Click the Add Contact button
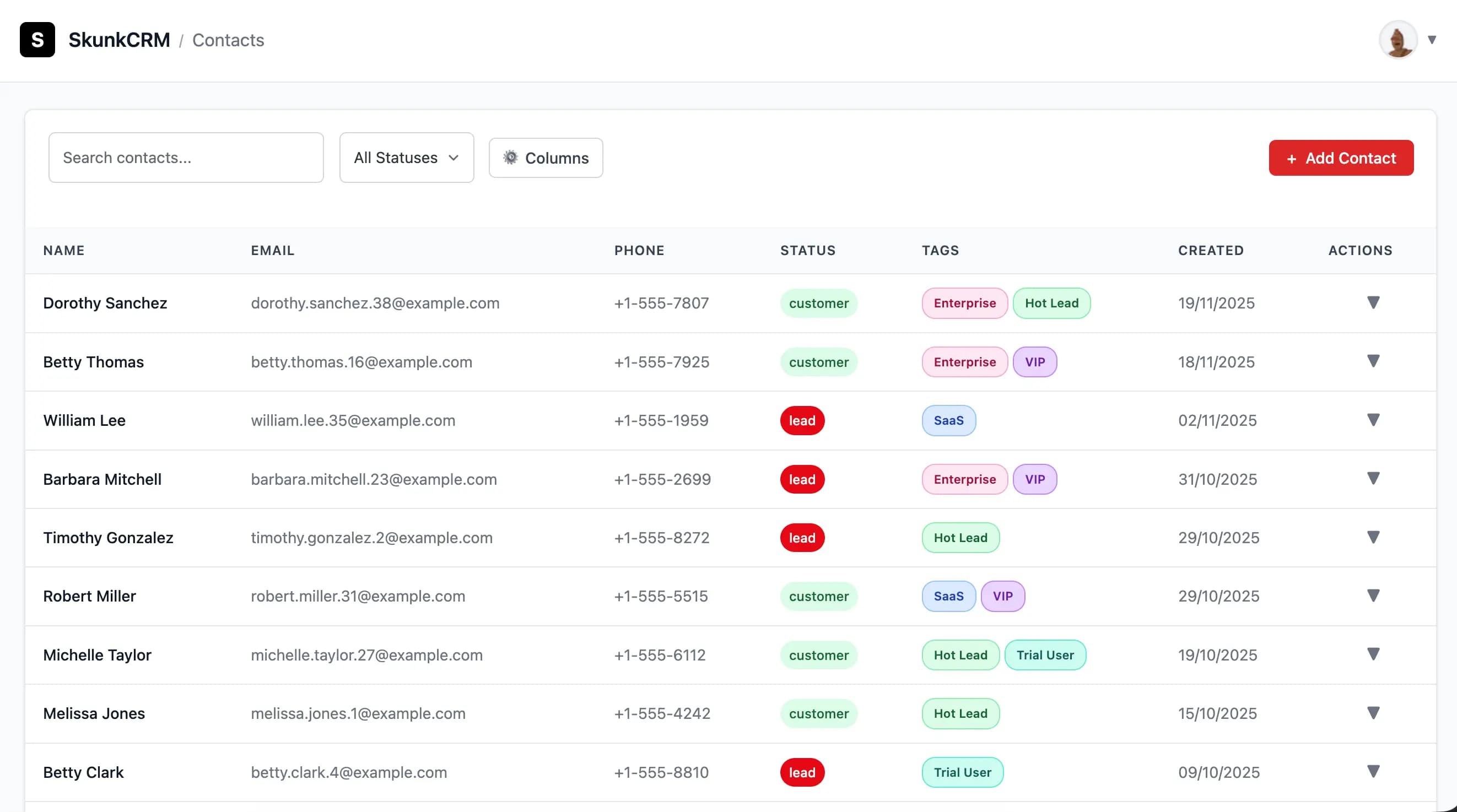This screenshot has height=812, width=1457. coord(1341,158)
